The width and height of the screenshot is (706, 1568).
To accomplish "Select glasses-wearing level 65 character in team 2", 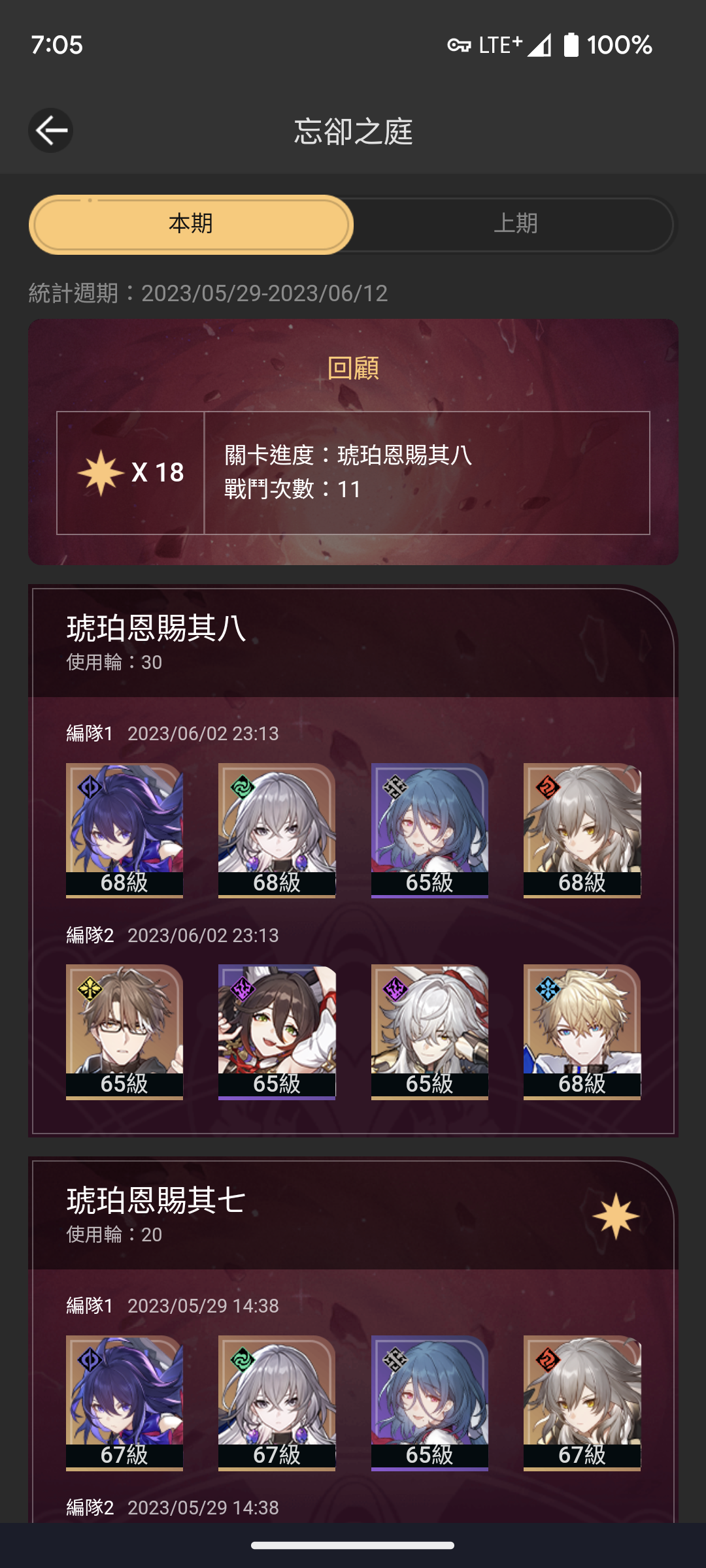I will click(124, 1032).
